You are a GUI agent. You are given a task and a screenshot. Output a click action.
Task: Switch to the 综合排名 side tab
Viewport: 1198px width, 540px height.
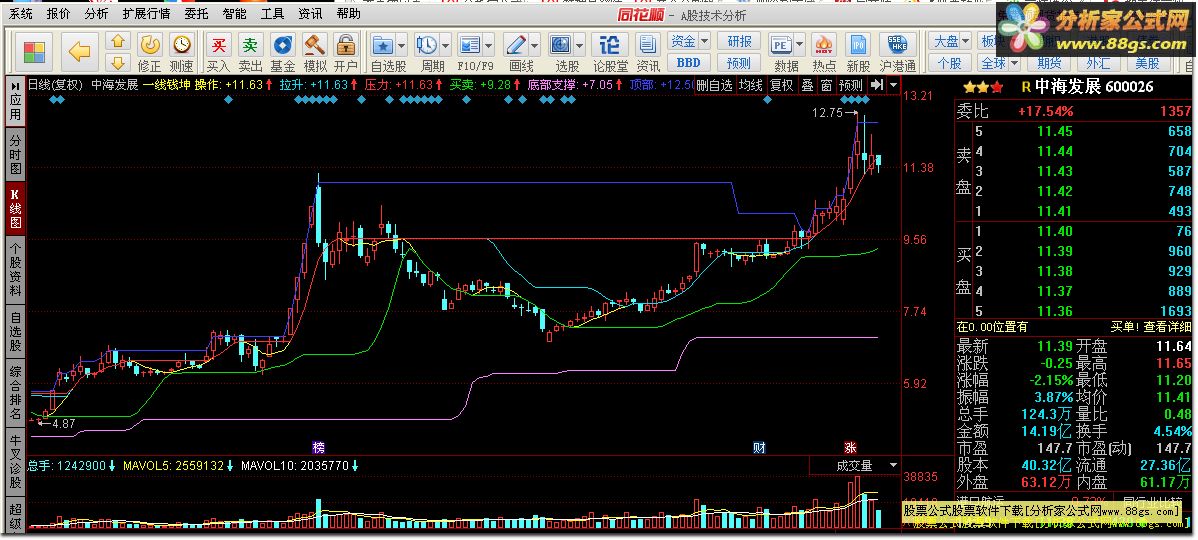[15, 393]
